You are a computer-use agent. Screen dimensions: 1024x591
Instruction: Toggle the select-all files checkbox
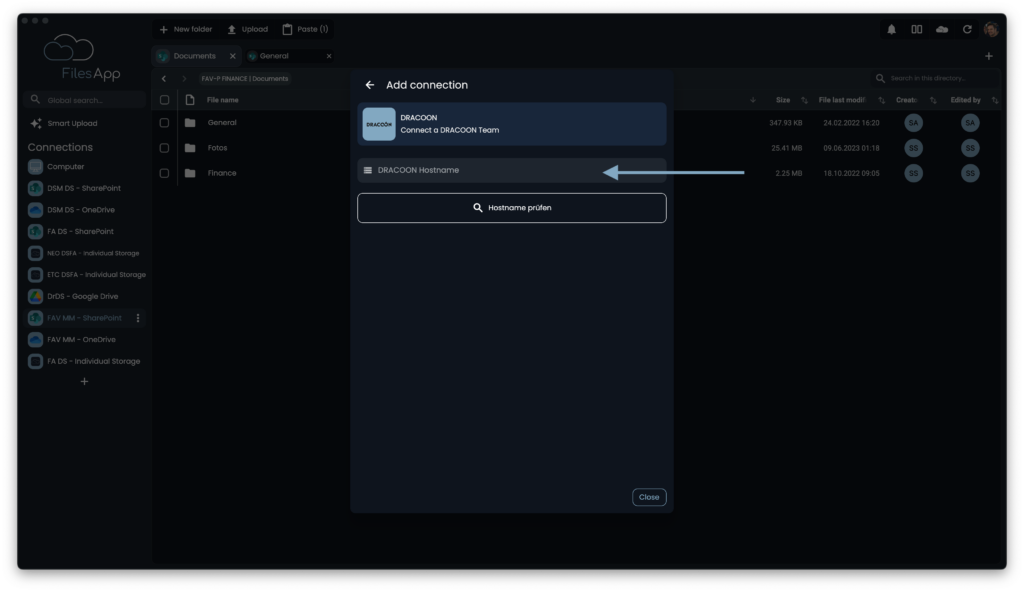[165, 100]
